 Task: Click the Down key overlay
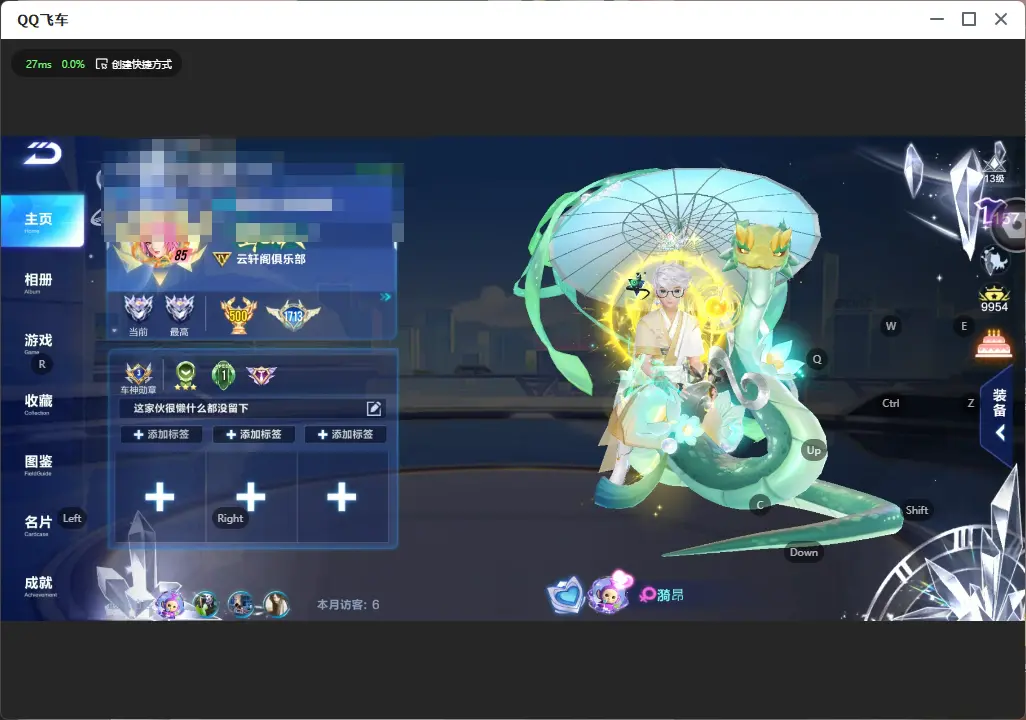point(804,552)
